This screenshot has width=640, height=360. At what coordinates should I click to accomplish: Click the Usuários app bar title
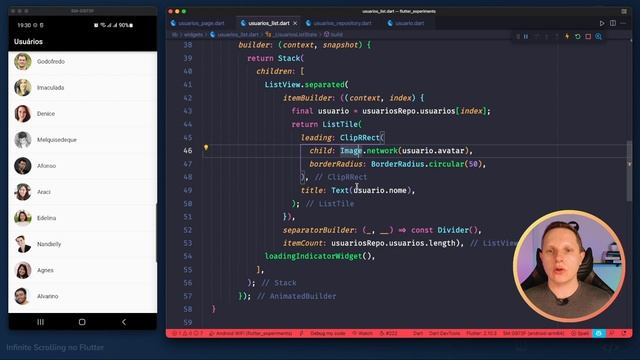[28, 42]
